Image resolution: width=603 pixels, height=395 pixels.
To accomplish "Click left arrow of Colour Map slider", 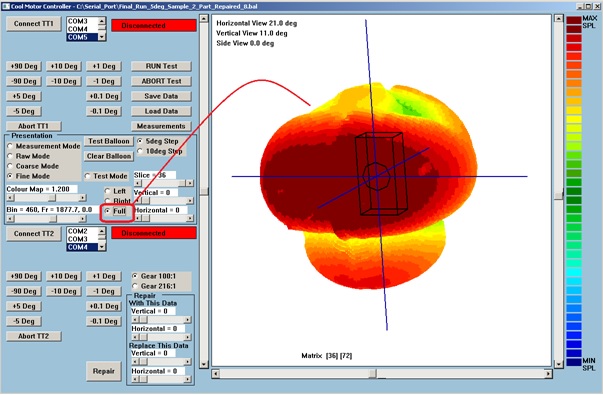I will coord(11,198).
